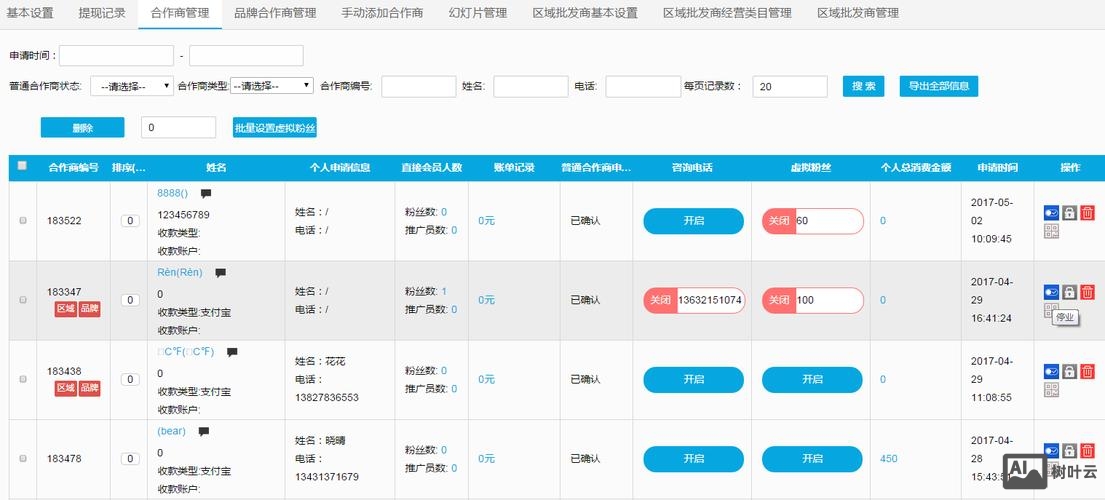This screenshot has width=1105, height=500.
Task: Click the 虚拟粉丝 field showing 60
Action: pyautogui.click(x=829, y=221)
